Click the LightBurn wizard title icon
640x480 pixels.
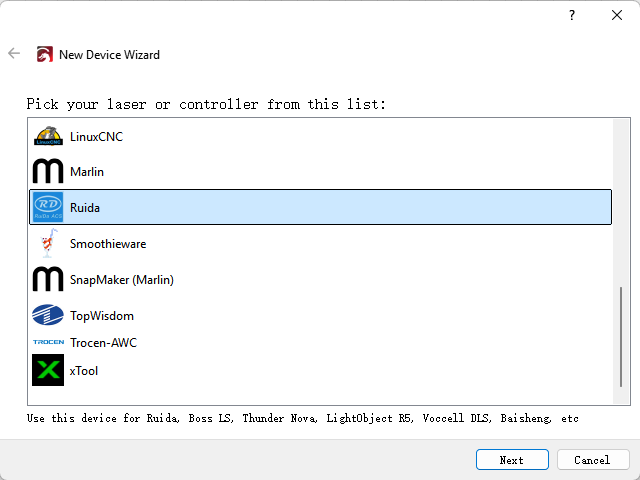pyautogui.click(x=44, y=55)
